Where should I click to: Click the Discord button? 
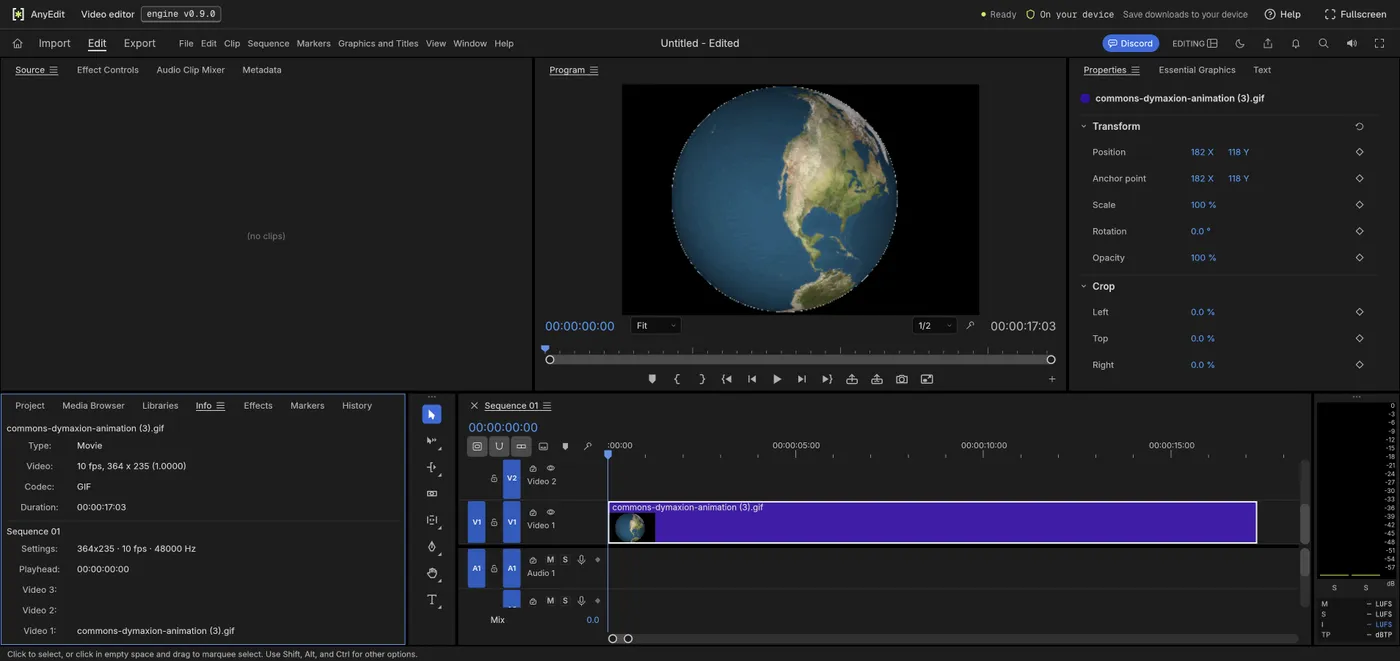point(1130,43)
